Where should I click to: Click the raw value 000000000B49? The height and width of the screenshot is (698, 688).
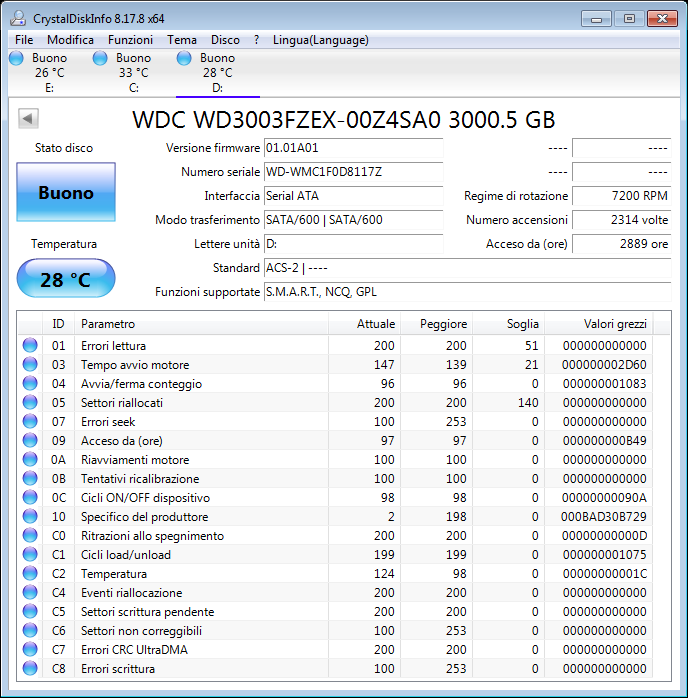point(604,441)
